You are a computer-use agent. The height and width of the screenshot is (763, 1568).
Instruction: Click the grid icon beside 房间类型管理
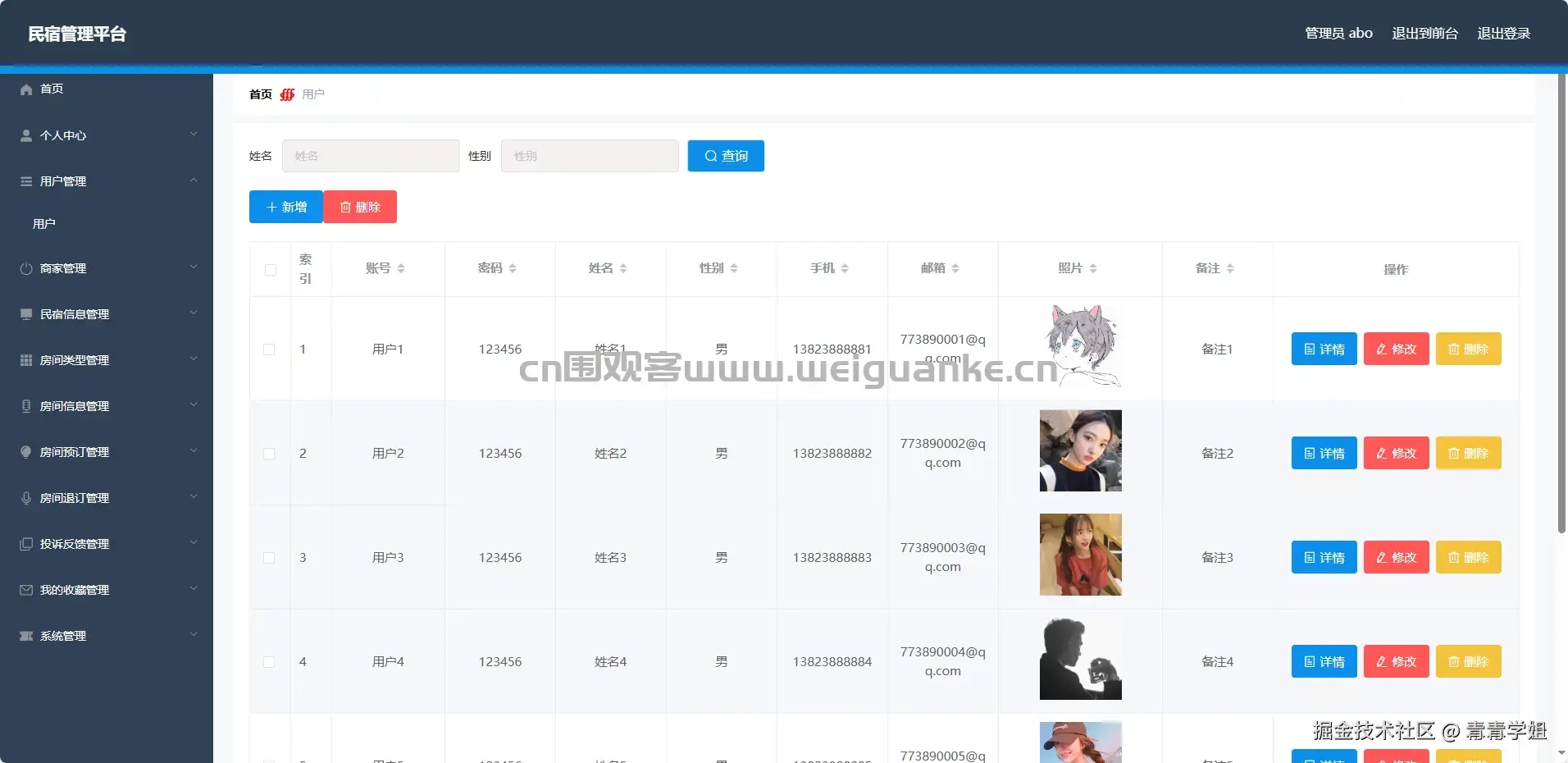26,360
